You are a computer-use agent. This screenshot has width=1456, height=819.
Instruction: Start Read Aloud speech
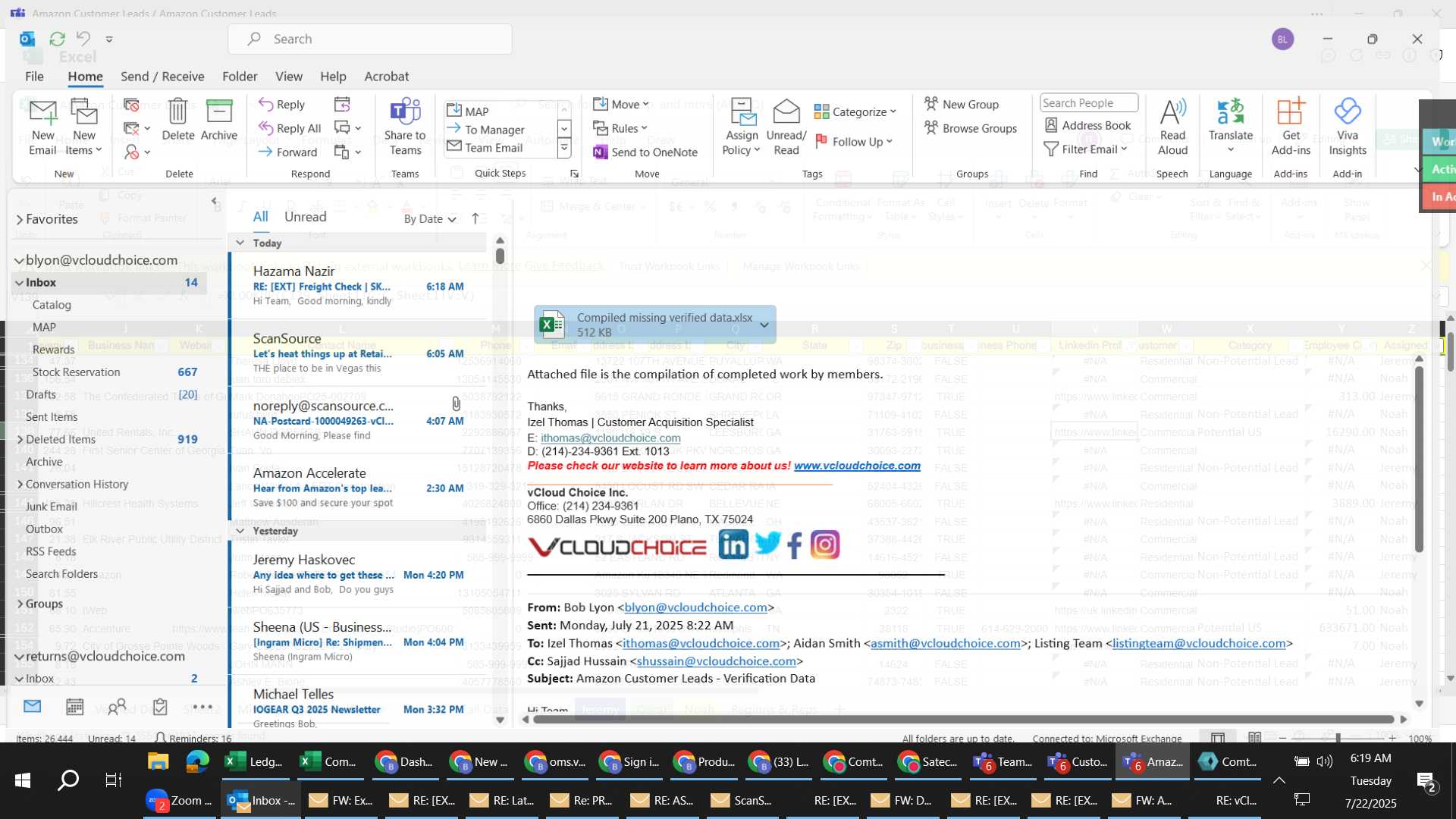[1172, 127]
